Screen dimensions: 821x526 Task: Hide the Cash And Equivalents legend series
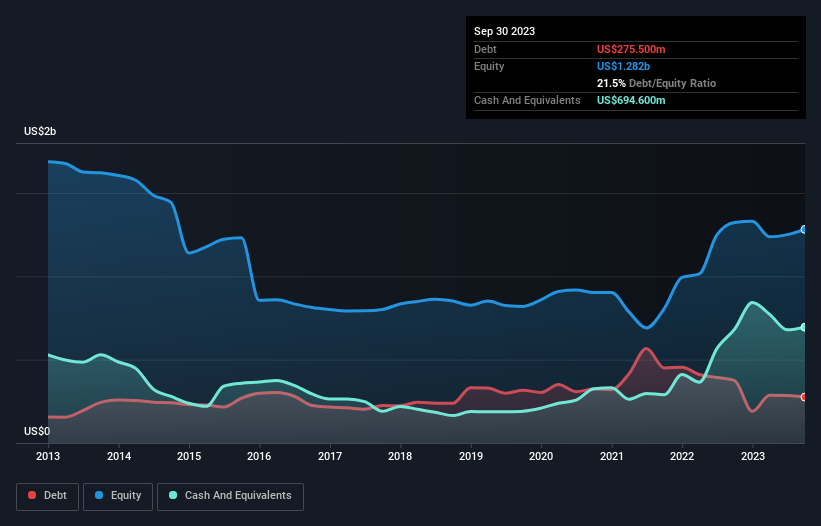(230, 496)
